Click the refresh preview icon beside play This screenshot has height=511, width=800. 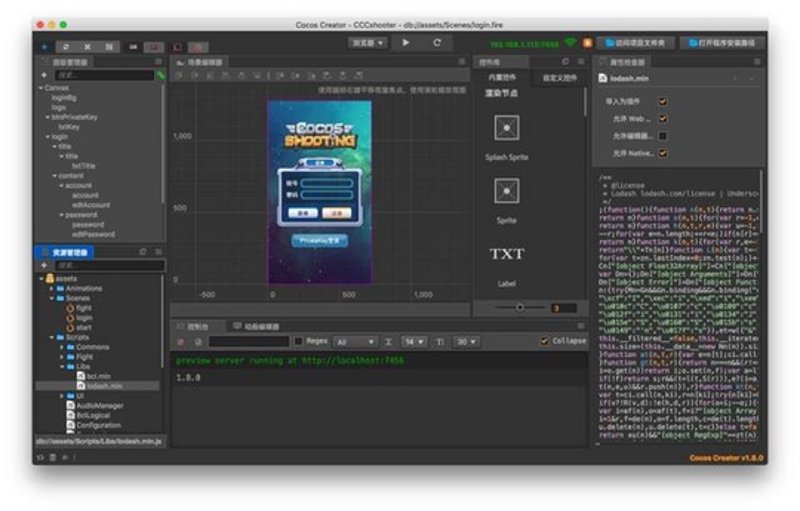[x=437, y=43]
